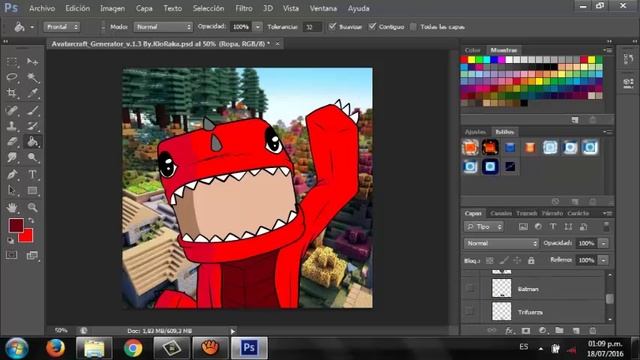Screen dimensions: 640x360
Task: Select the Rectangular Marquee tool
Action: tap(12, 62)
